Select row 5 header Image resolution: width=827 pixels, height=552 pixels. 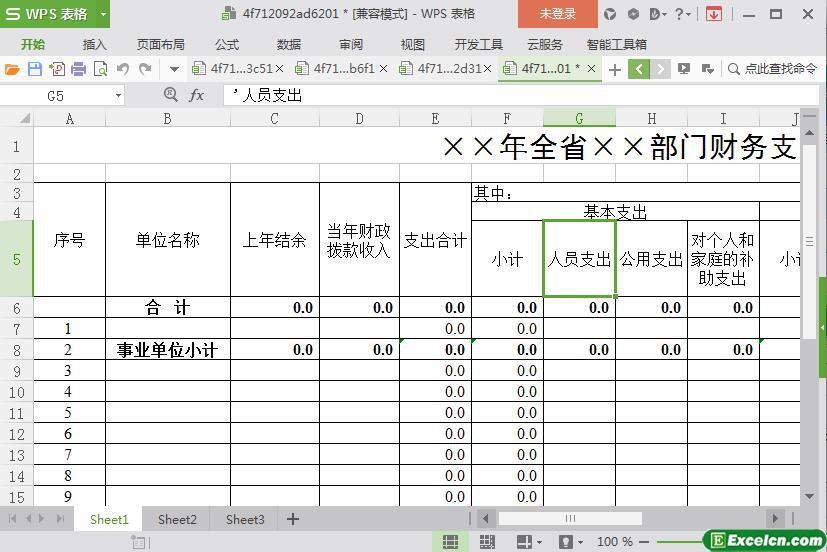point(16,259)
